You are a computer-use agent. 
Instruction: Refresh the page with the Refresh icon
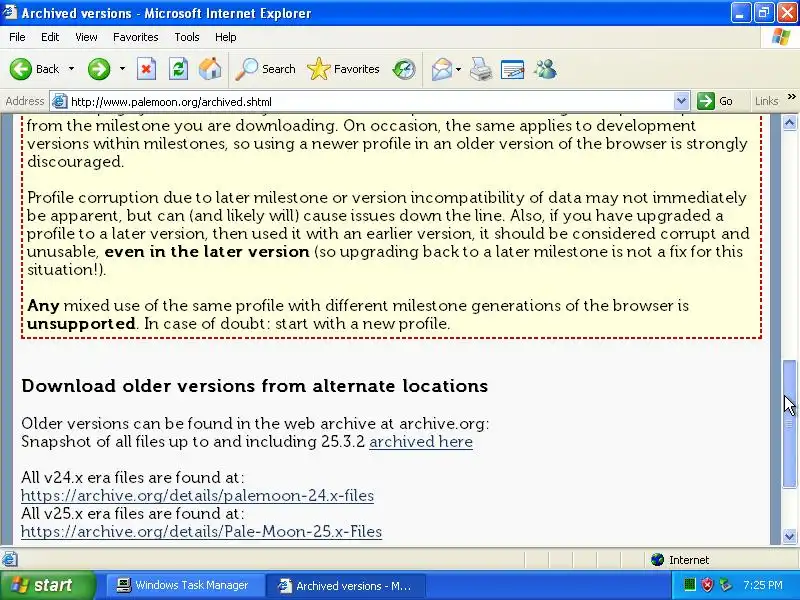(x=179, y=69)
